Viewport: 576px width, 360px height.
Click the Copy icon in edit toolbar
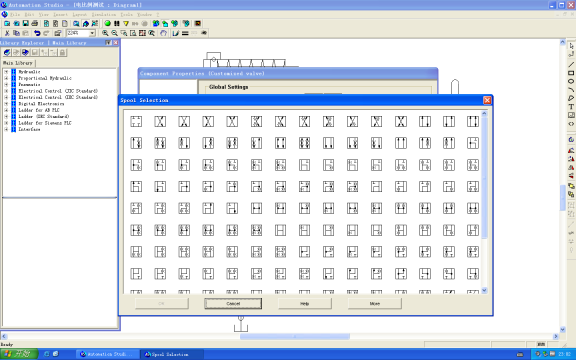[x=16, y=33]
